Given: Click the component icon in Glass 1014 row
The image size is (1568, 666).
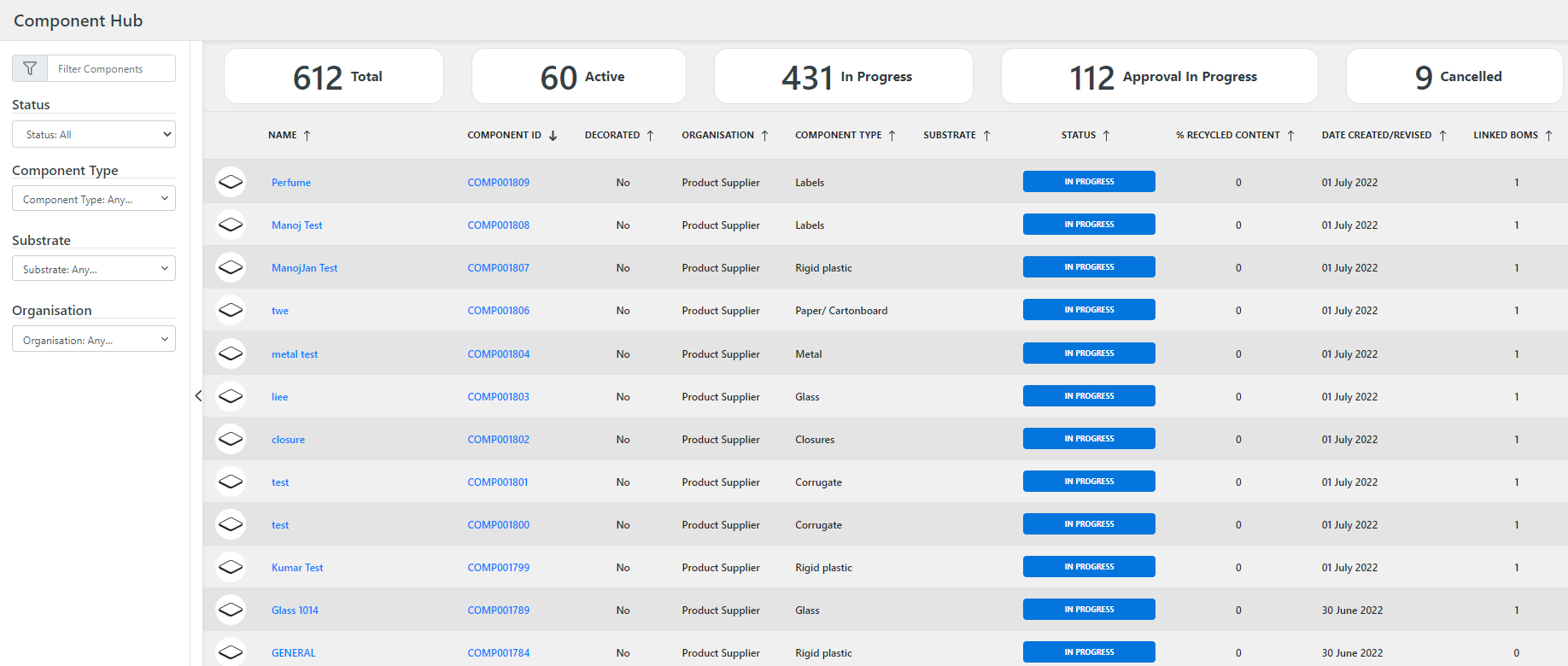Looking at the screenshot, I should click(x=231, y=610).
